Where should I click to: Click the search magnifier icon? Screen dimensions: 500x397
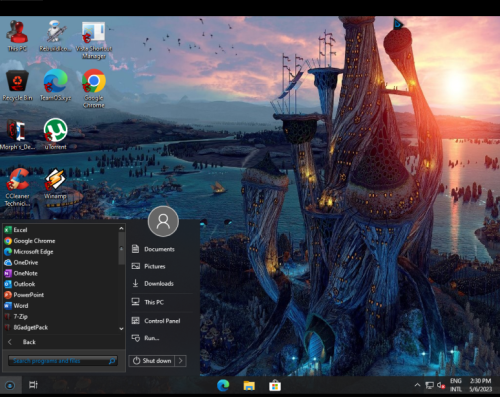112,361
